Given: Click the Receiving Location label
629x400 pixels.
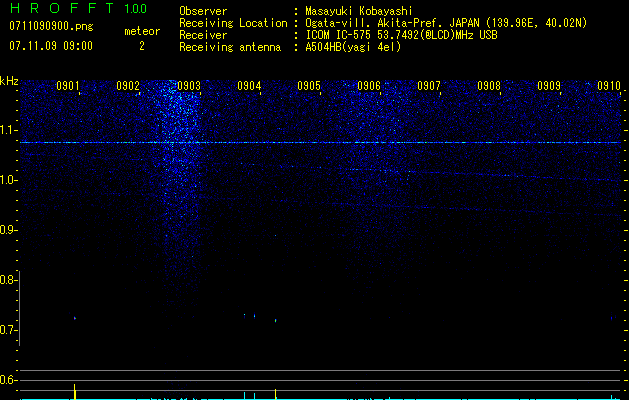Looking at the screenshot, I should (233, 23).
